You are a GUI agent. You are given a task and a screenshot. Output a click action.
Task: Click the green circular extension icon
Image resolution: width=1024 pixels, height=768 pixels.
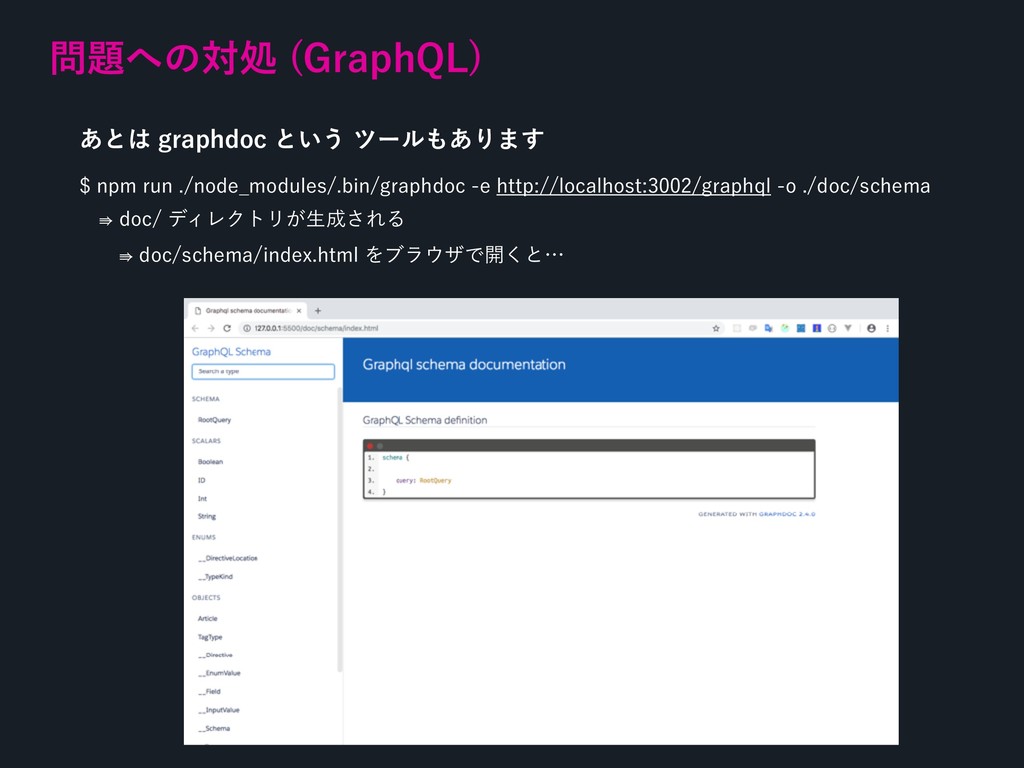click(785, 328)
